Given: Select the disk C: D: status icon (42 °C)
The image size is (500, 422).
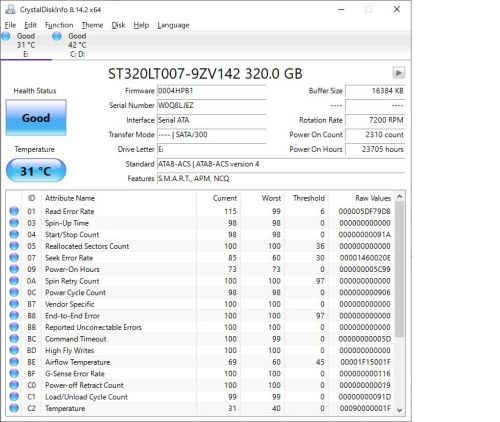Looking at the screenshot, I should (x=57, y=36).
